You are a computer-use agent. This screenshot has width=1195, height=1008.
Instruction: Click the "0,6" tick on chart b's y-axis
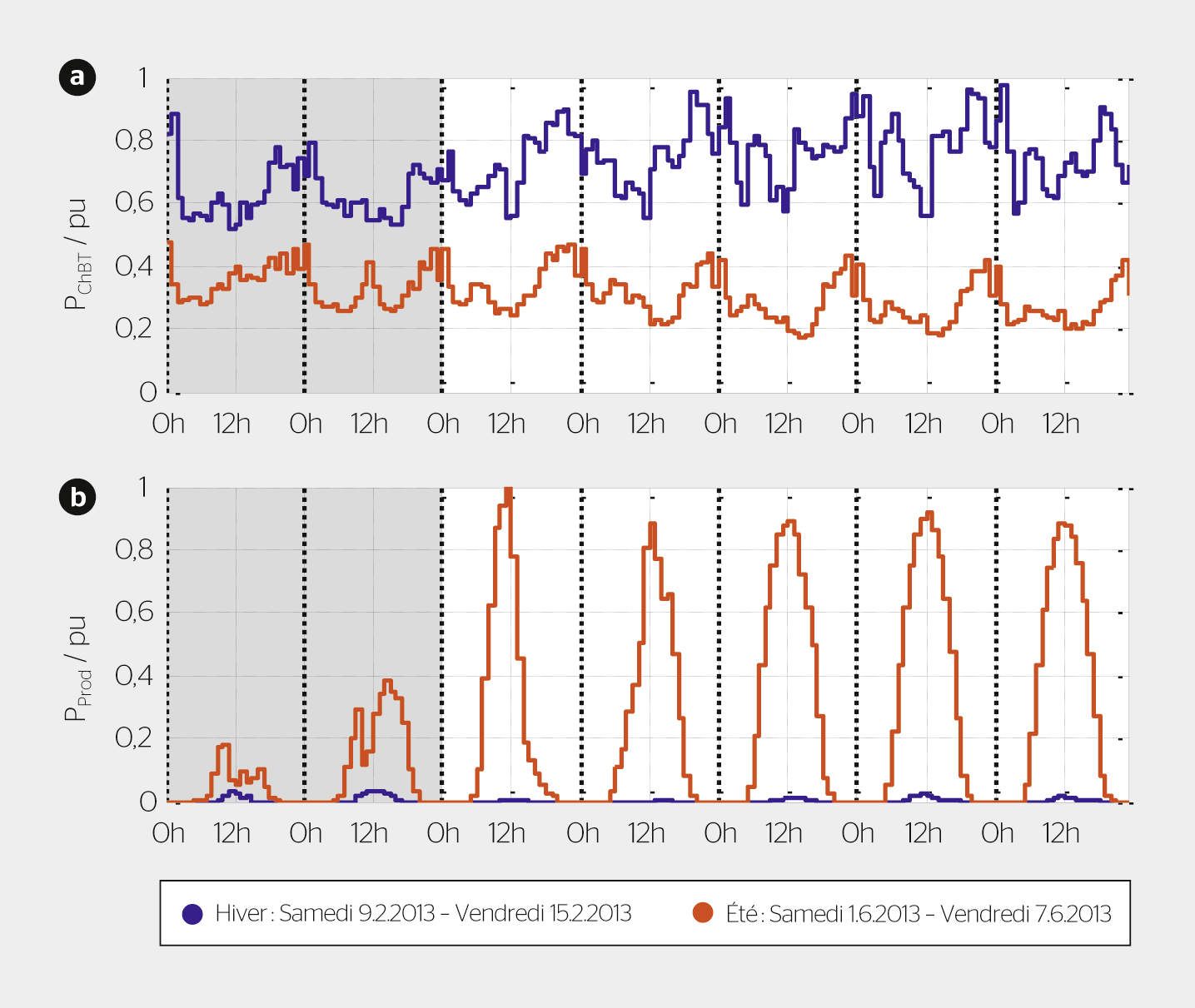pos(134,613)
